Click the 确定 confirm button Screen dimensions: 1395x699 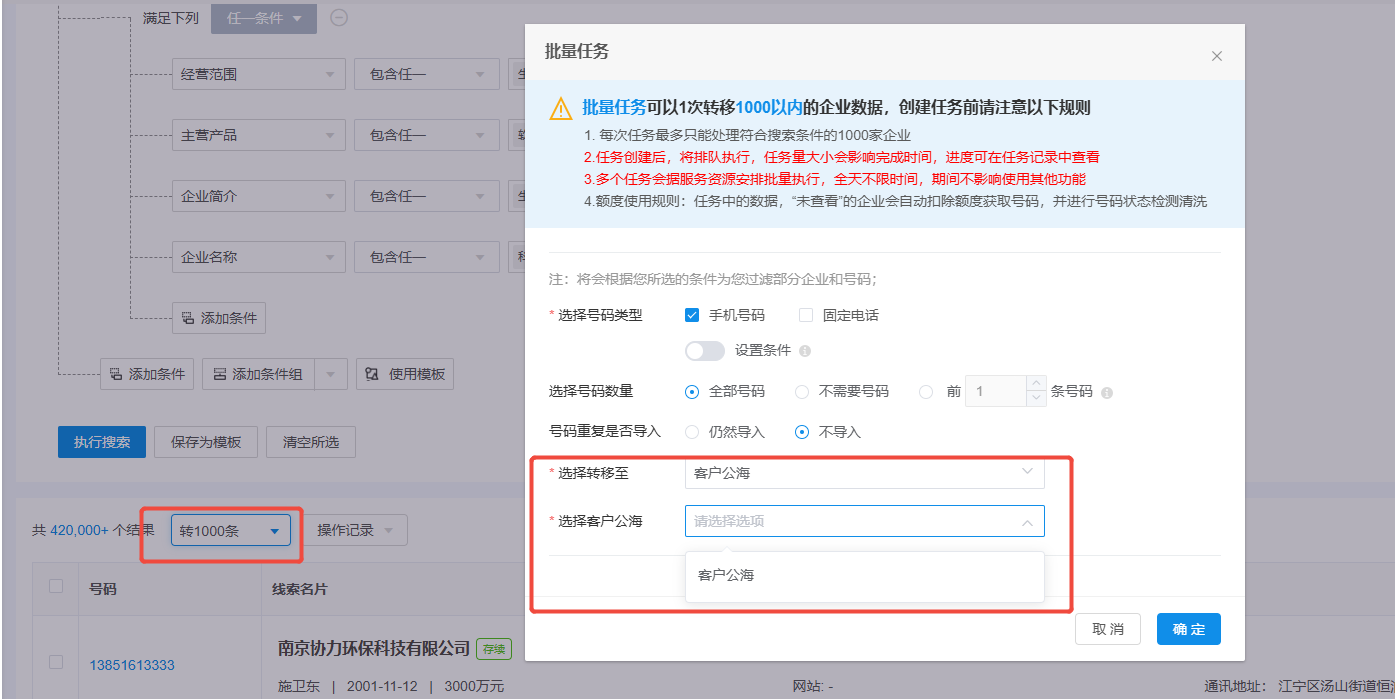(1188, 629)
